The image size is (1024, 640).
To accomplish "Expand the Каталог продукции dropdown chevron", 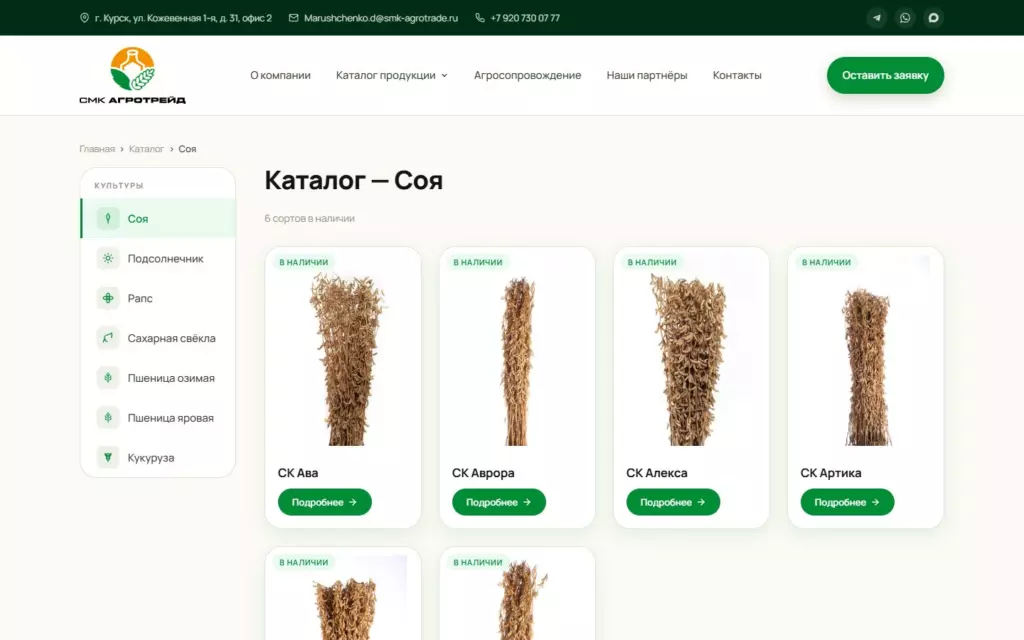I will pos(445,76).
